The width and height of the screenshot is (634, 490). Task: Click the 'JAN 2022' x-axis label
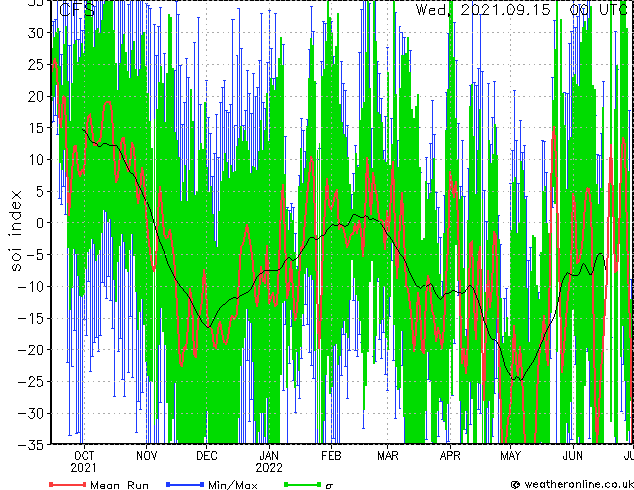point(269,462)
